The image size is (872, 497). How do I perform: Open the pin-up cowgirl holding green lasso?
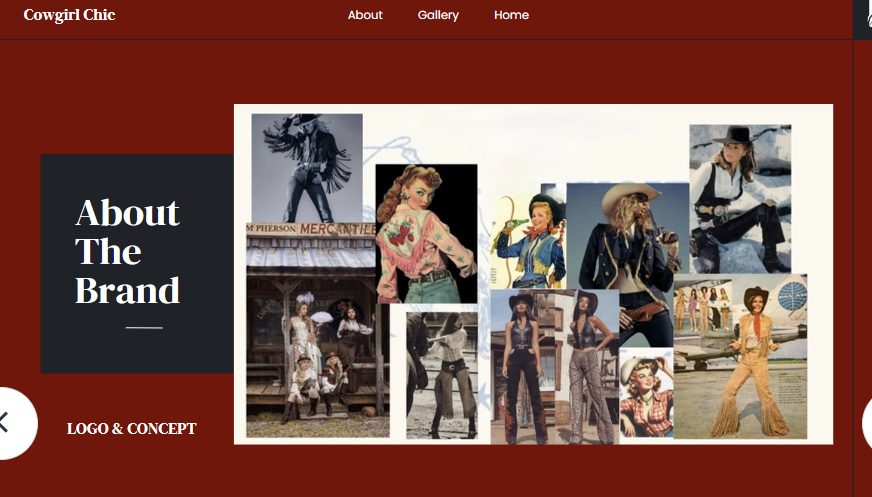528,240
